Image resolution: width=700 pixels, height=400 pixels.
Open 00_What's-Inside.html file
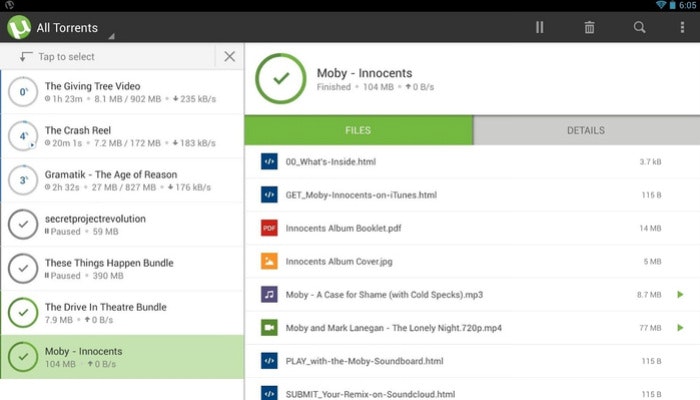(x=331, y=162)
